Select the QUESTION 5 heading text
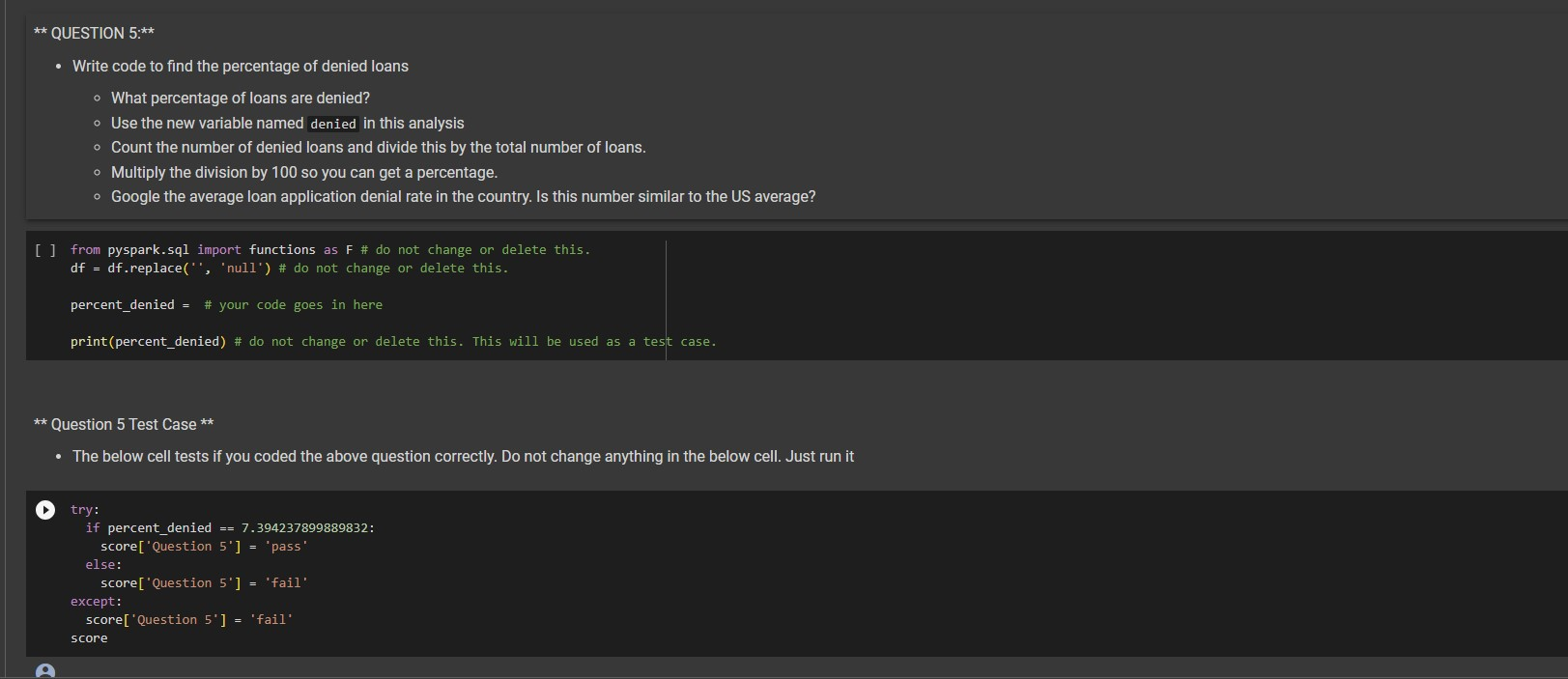This screenshot has height=679, width=1568. [x=96, y=32]
